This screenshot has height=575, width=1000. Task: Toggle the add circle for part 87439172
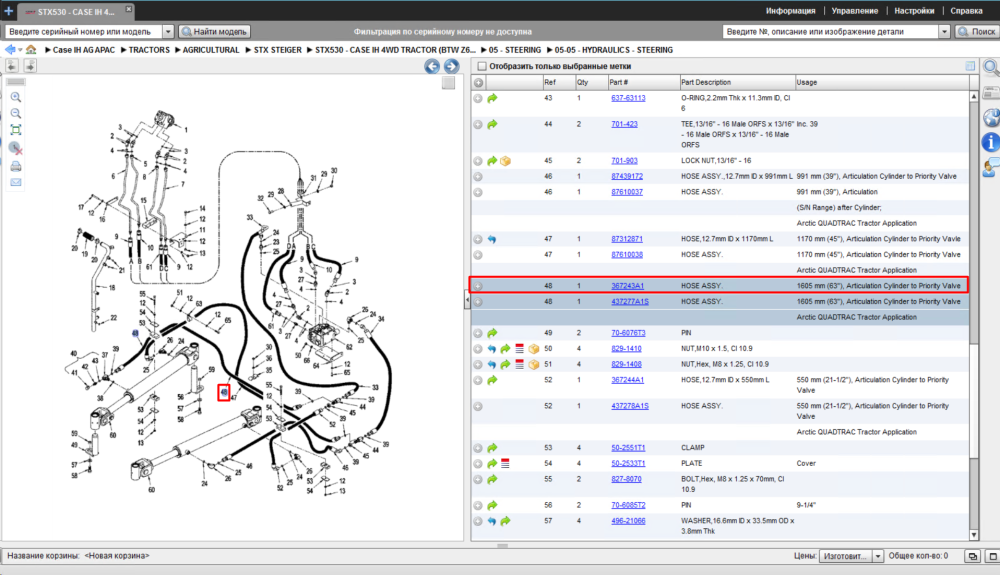[478, 177]
